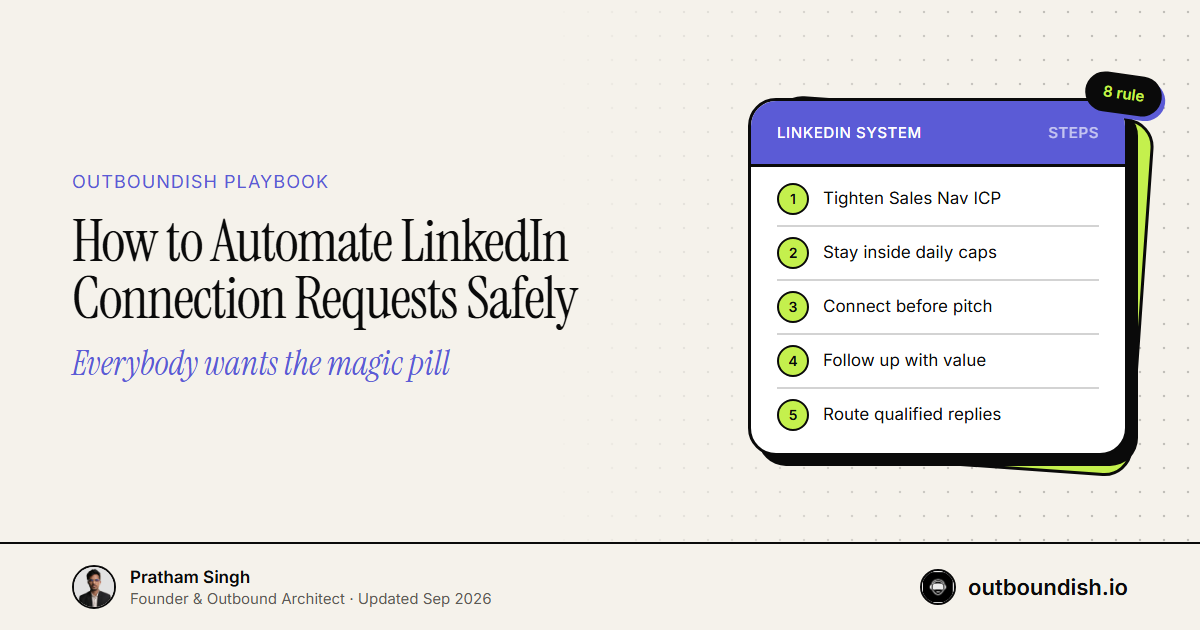Select "Stay inside daily caps" row

click(x=938, y=252)
